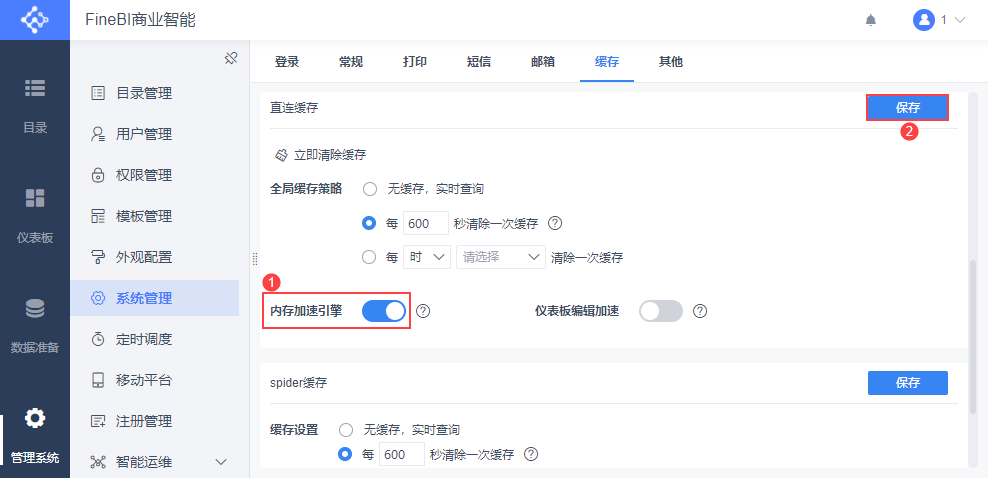Open the 时 unit dropdown
This screenshot has width=988, height=478.
pos(427,257)
